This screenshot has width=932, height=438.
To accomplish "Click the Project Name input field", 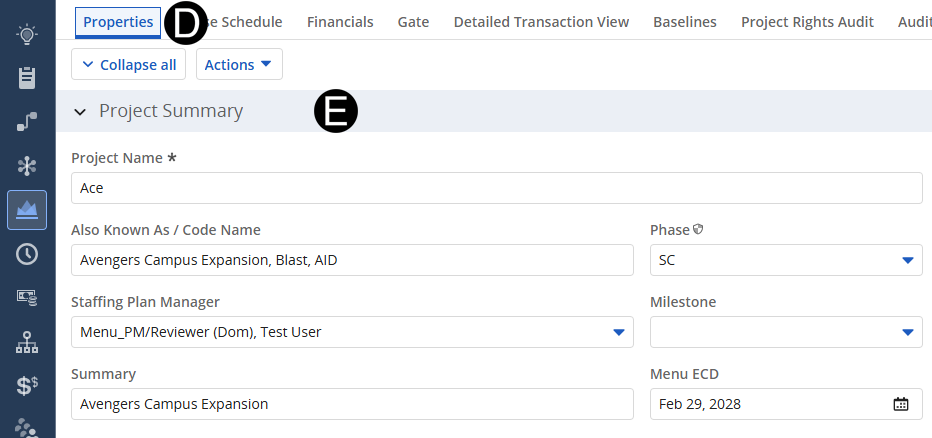I will point(496,188).
